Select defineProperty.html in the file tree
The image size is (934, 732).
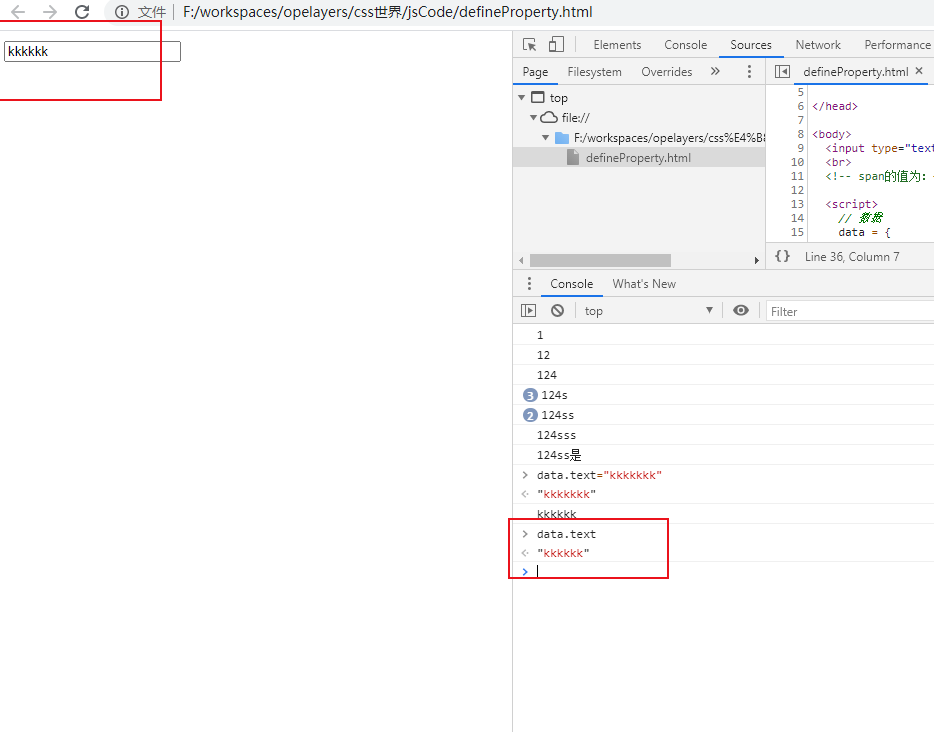coord(639,158)
